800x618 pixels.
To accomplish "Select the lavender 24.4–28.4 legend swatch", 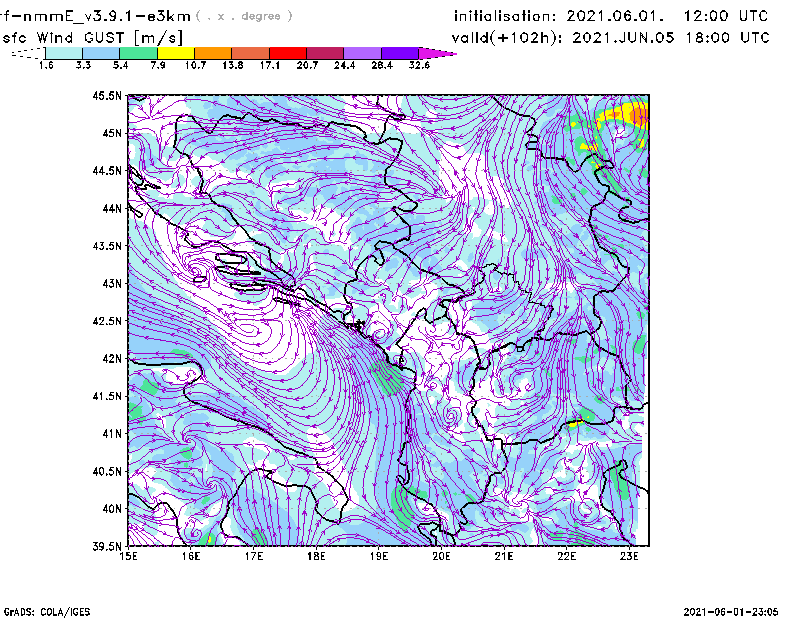I will click(x=363, y=53).
